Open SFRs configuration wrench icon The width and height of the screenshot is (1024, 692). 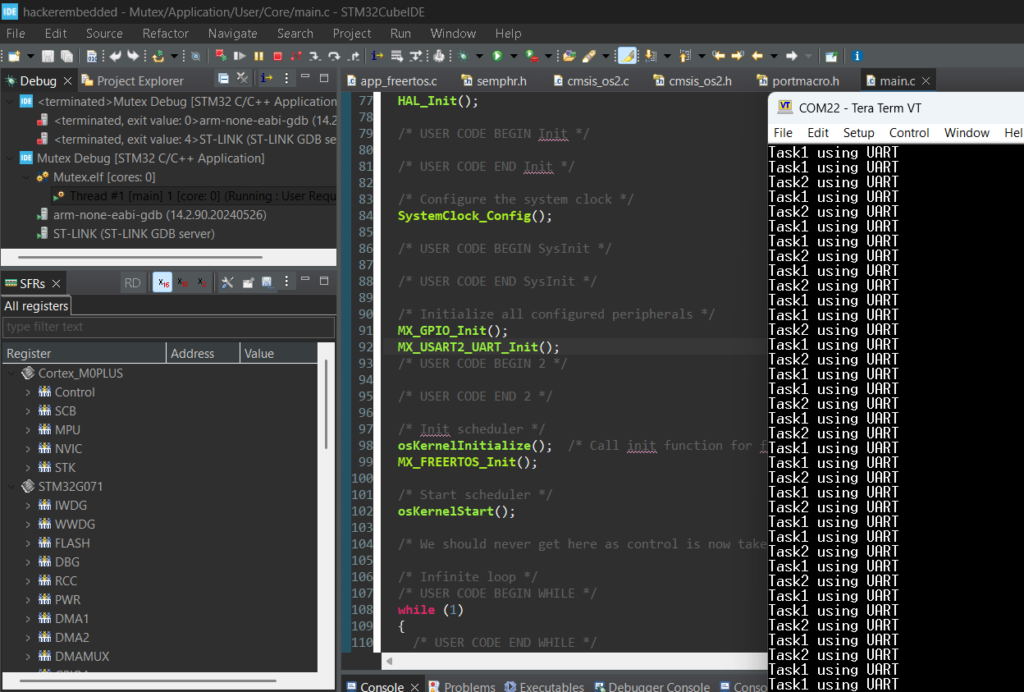coord(228,283)
